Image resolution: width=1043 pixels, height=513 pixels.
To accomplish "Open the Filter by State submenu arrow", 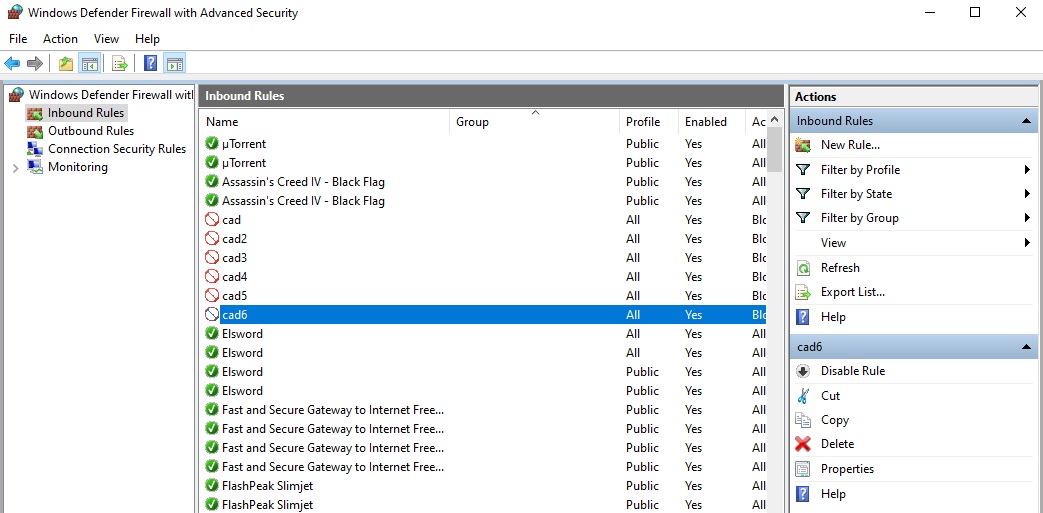I will [x=1028, y=194].
